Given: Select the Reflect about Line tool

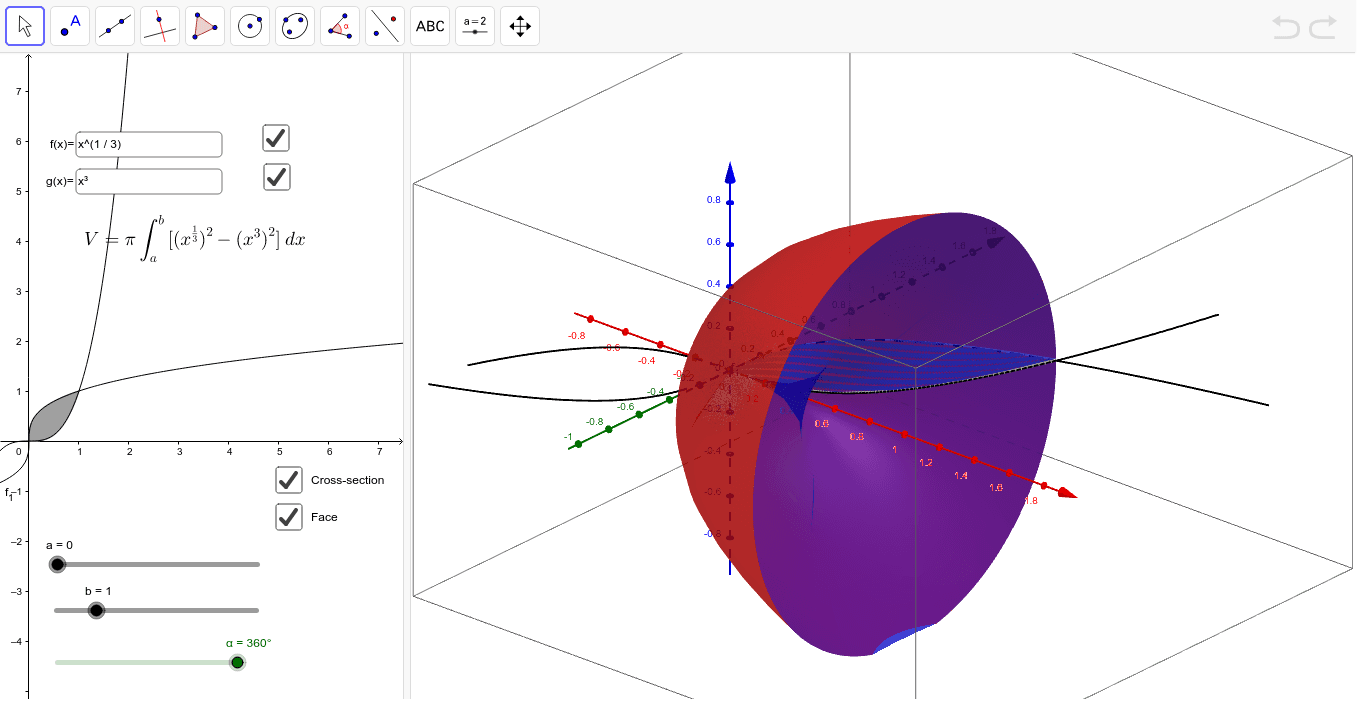Looking at the screenshot, I should pos(384,25).
